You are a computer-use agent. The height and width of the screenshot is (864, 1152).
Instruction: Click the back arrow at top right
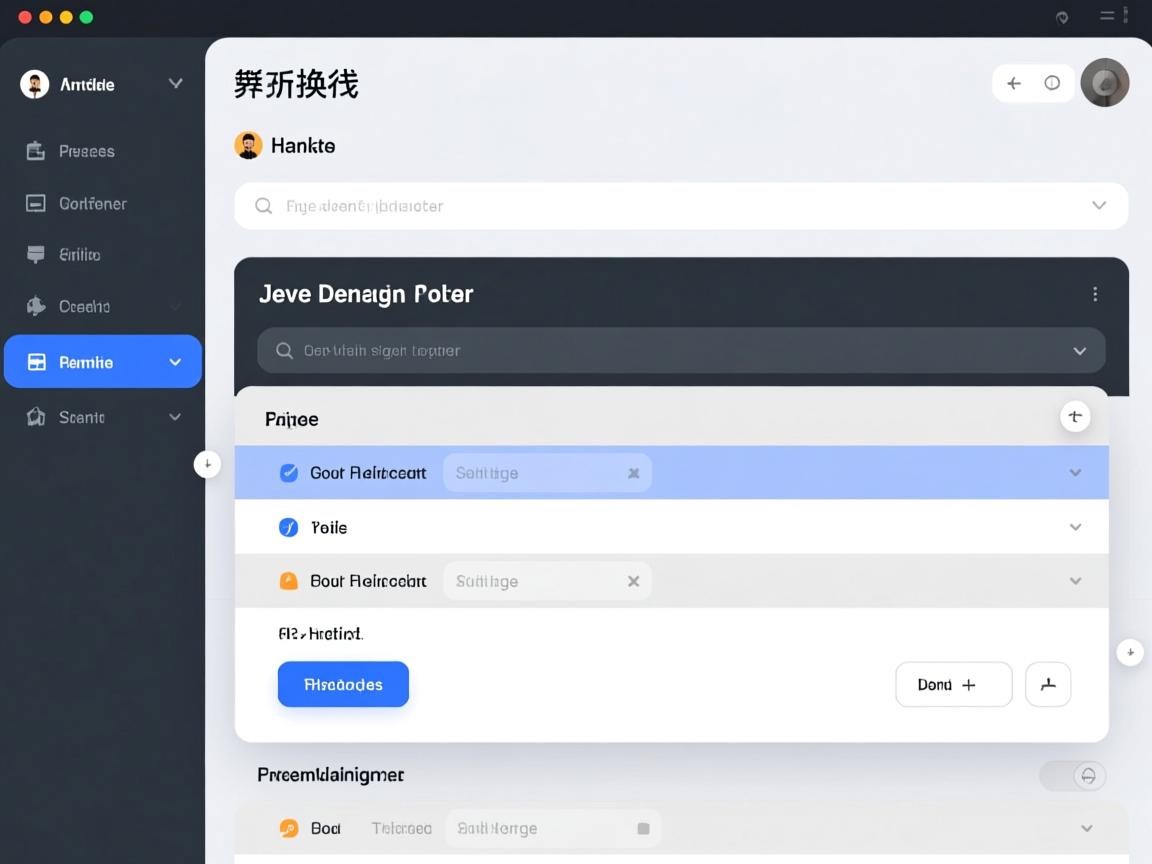1013,83
